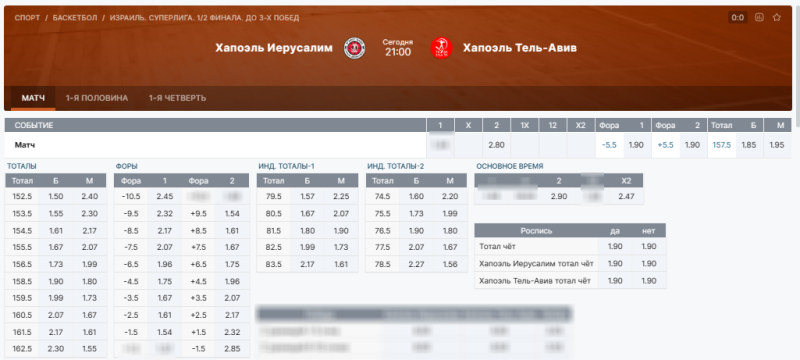Click the vertical scrollbar on the right edge
Screen dimensions: 800x360
[x=797, y=66]
